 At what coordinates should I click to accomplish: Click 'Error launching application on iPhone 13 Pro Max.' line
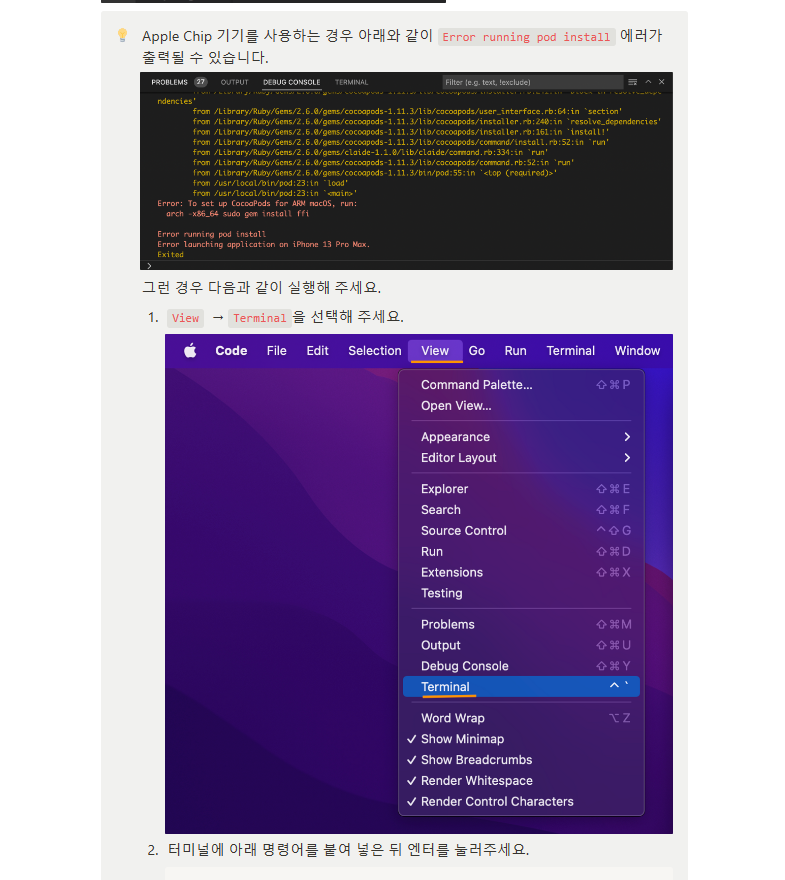[x=263, y=245]
